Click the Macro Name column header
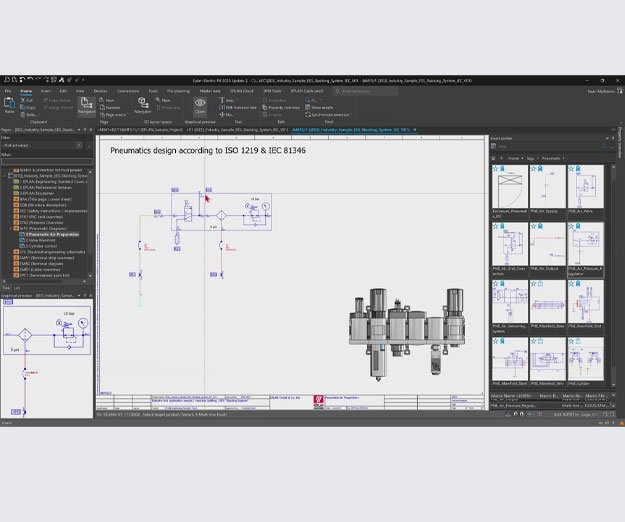625x522 pixels. [512, 396]
